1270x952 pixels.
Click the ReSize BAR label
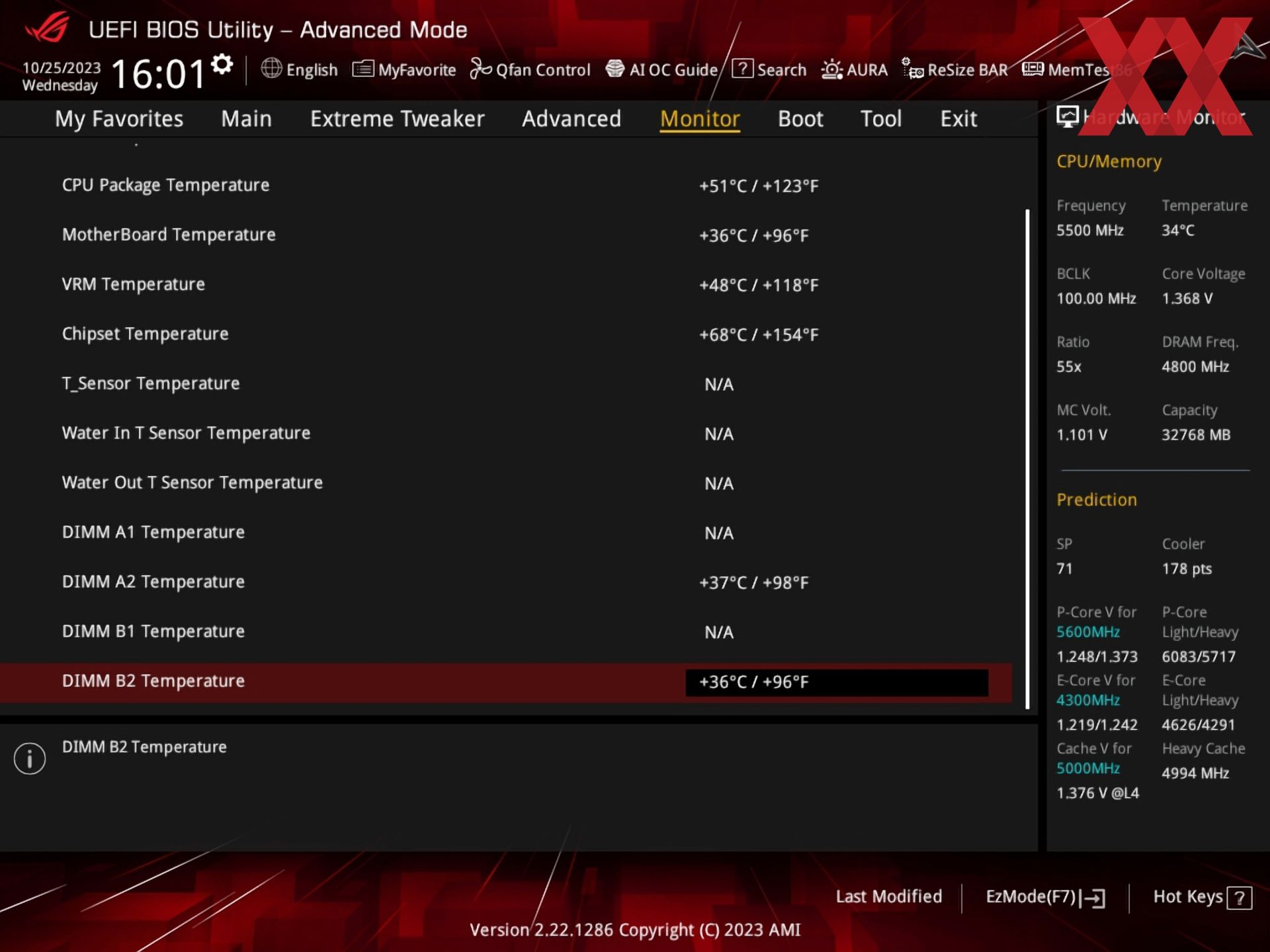[968, 70]
